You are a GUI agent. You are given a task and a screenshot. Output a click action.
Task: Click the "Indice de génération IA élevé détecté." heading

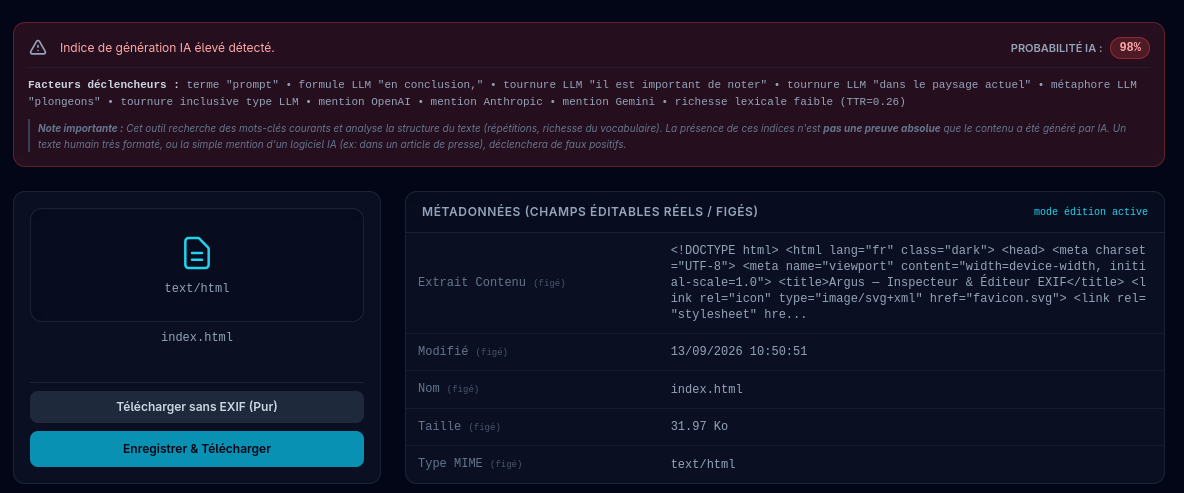click(167, 48)
